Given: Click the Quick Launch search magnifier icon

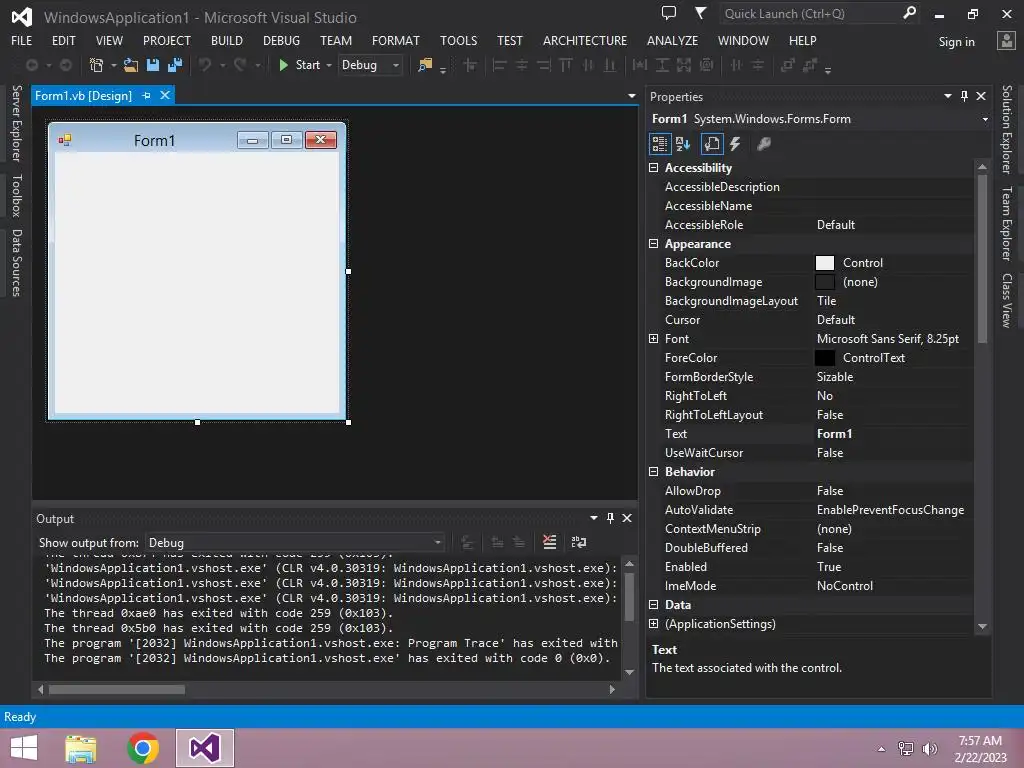Looking at the screenshot, I should click(909, 13).
